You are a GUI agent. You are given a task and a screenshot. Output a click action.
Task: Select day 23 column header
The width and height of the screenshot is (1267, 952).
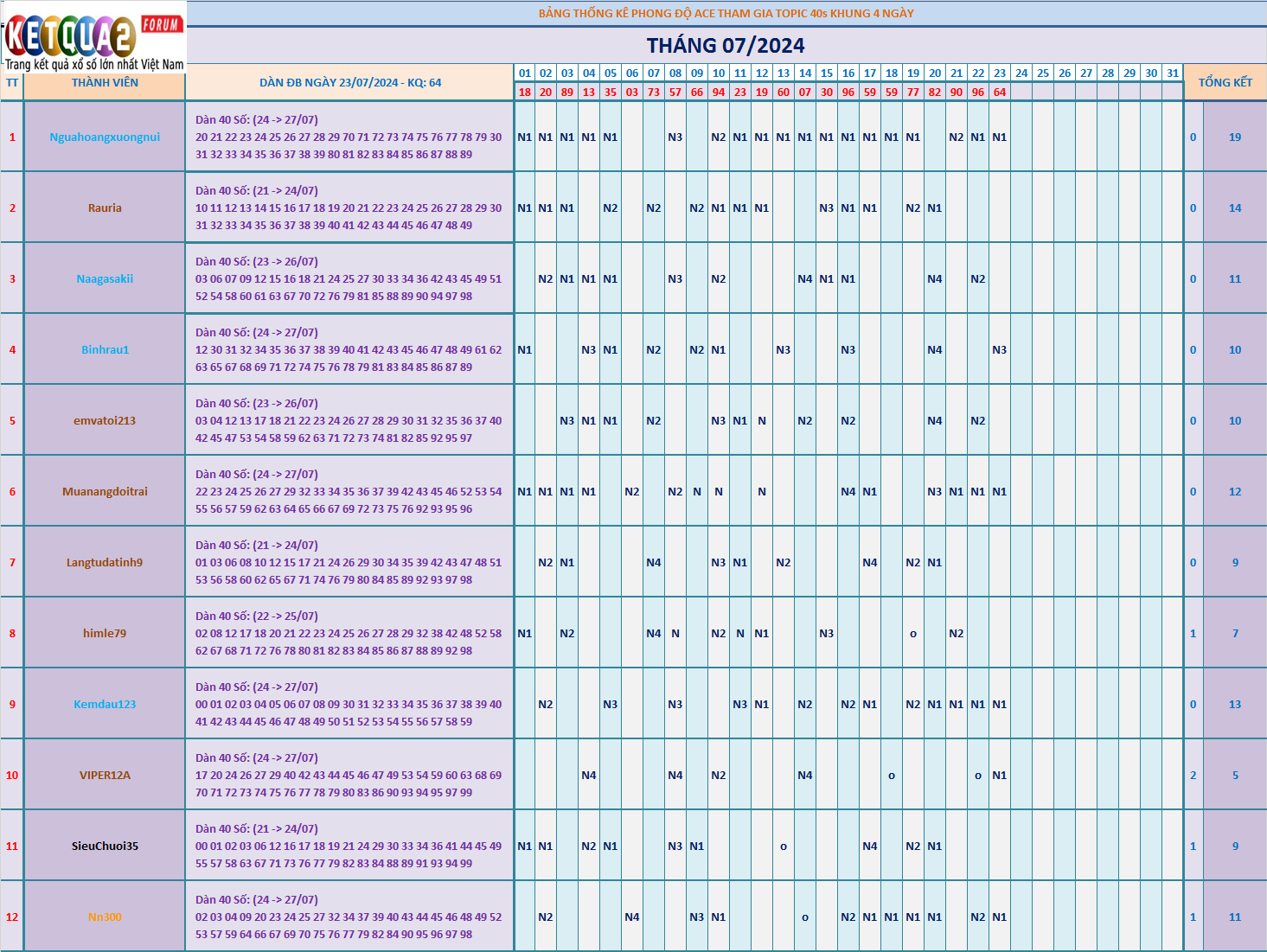[1000, 73]
